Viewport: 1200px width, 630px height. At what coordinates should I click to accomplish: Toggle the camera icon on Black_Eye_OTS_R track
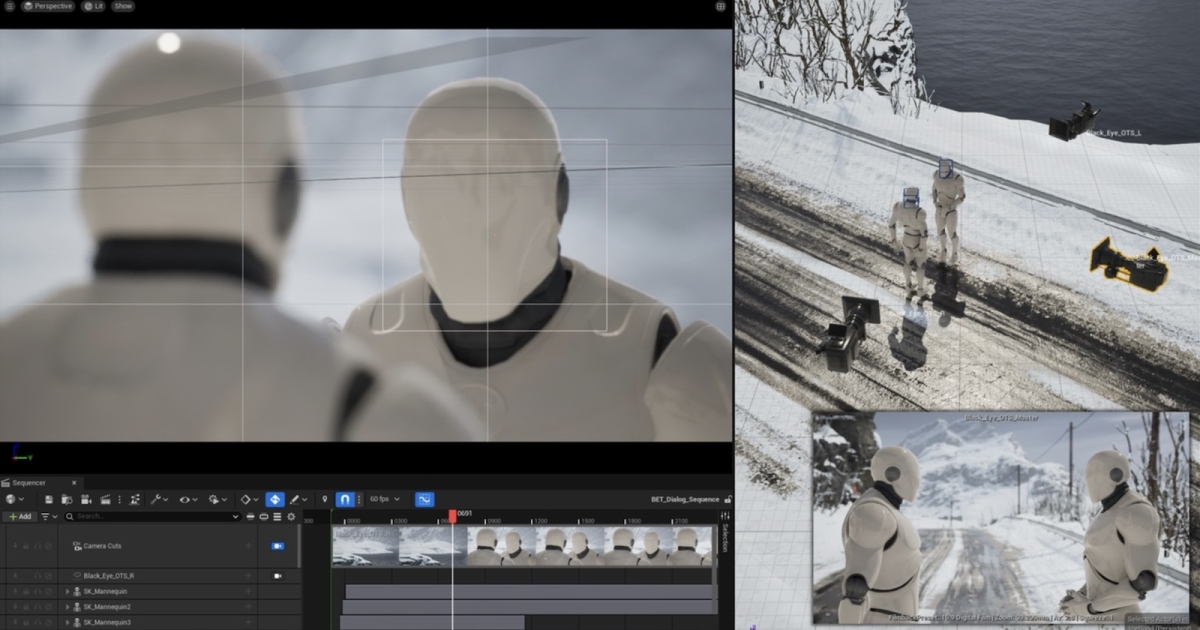point(278,576)
